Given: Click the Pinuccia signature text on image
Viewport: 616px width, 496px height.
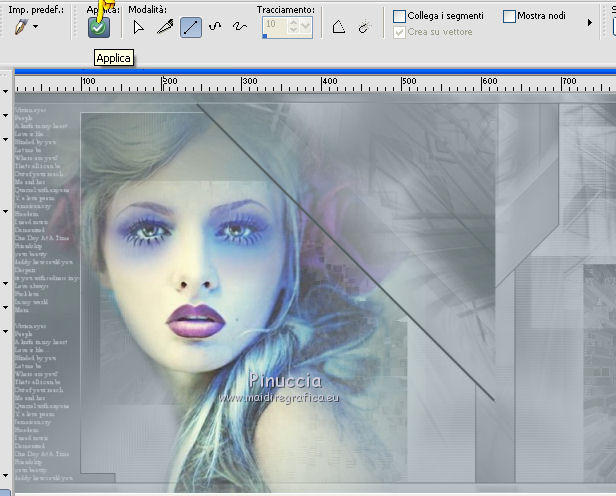Looking at the screenshot, I should tap(285, 379).
